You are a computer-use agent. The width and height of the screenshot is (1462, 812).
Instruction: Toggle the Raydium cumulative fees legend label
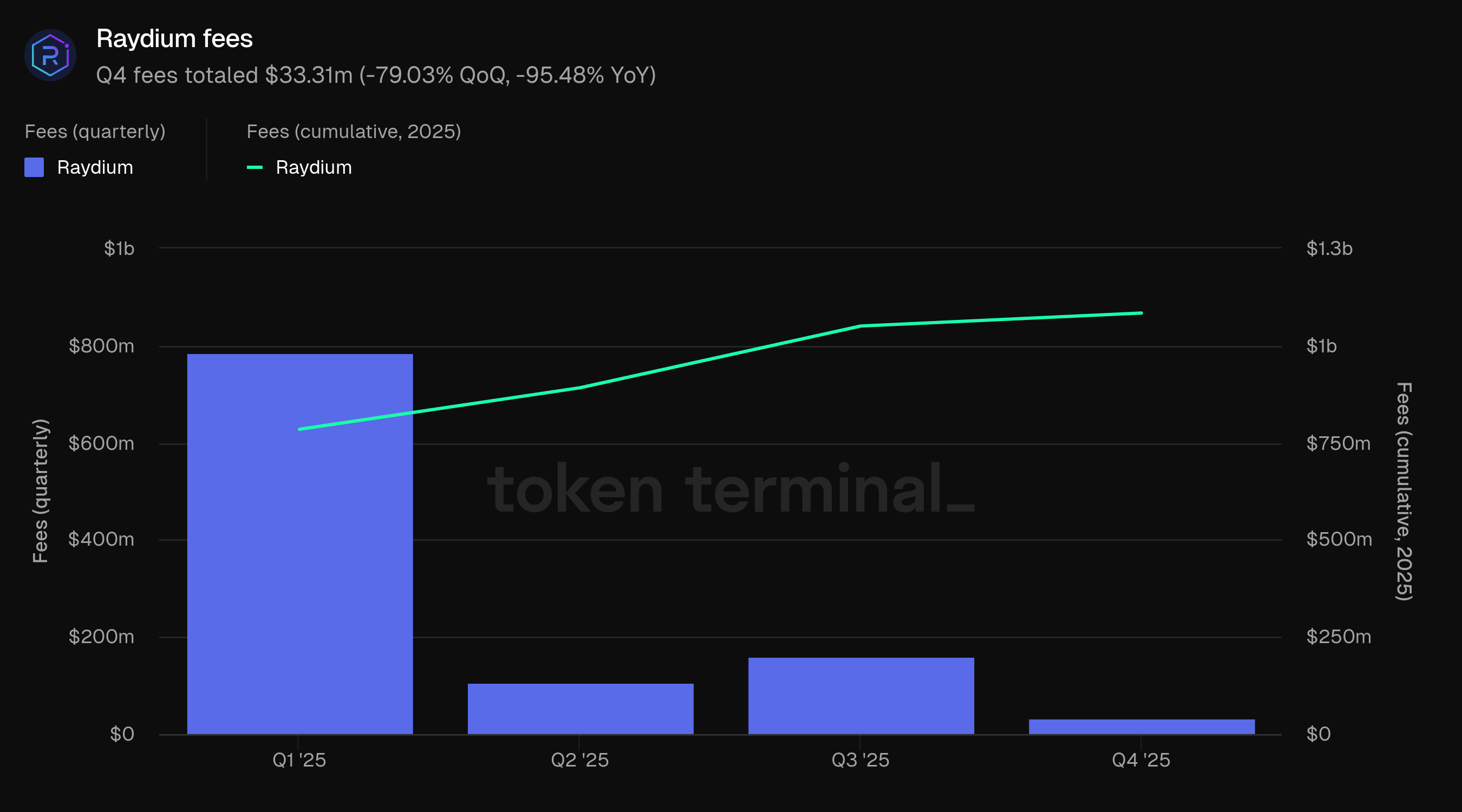(x=314, y=167)
